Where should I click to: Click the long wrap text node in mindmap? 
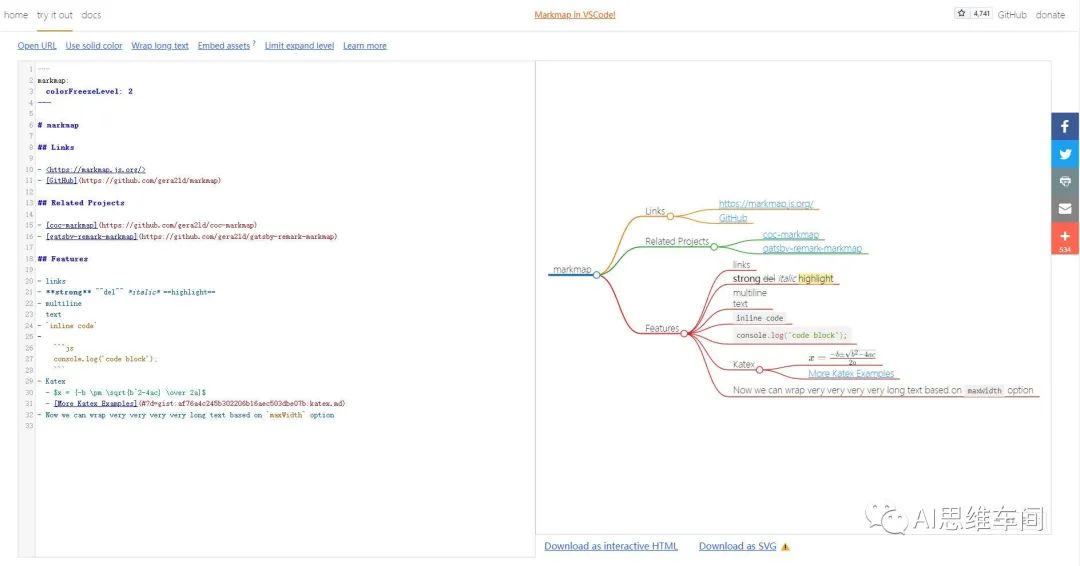(x=883, y=390)
